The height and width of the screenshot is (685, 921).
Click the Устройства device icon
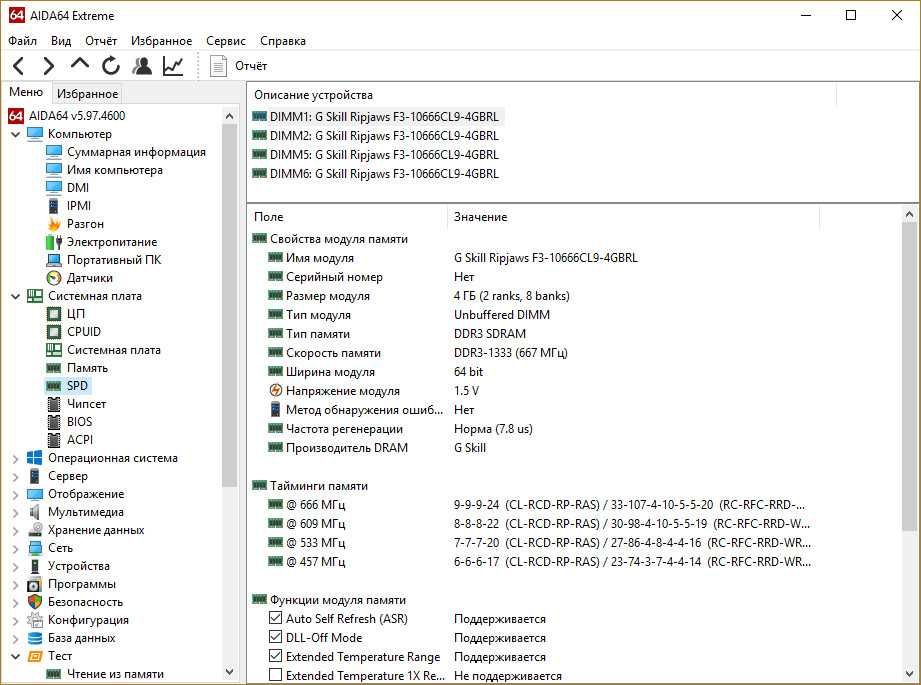coord(35,566)
